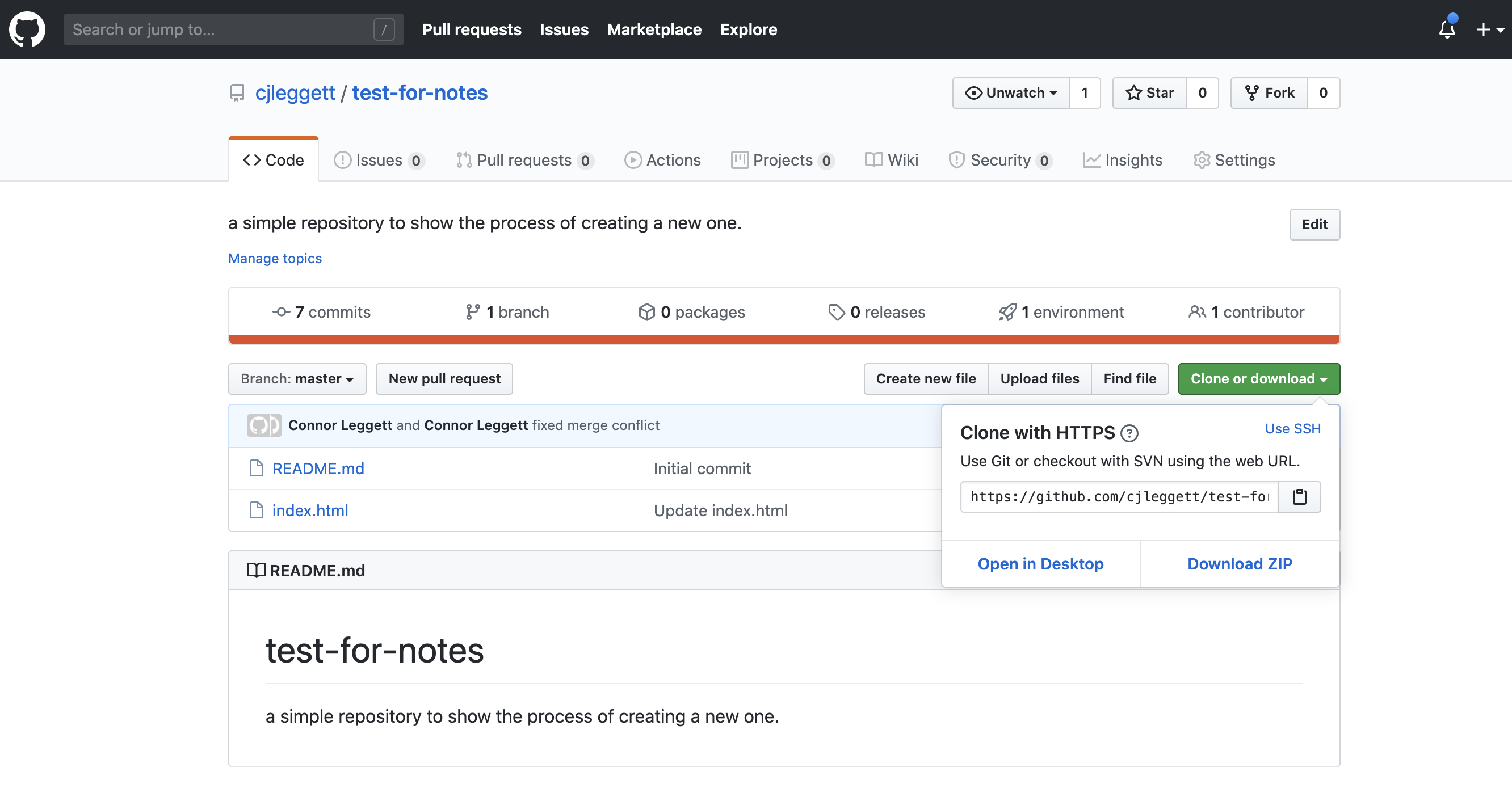
Task: Open the Unwatch notification dropdown
Action: [x=1011, y=92]
